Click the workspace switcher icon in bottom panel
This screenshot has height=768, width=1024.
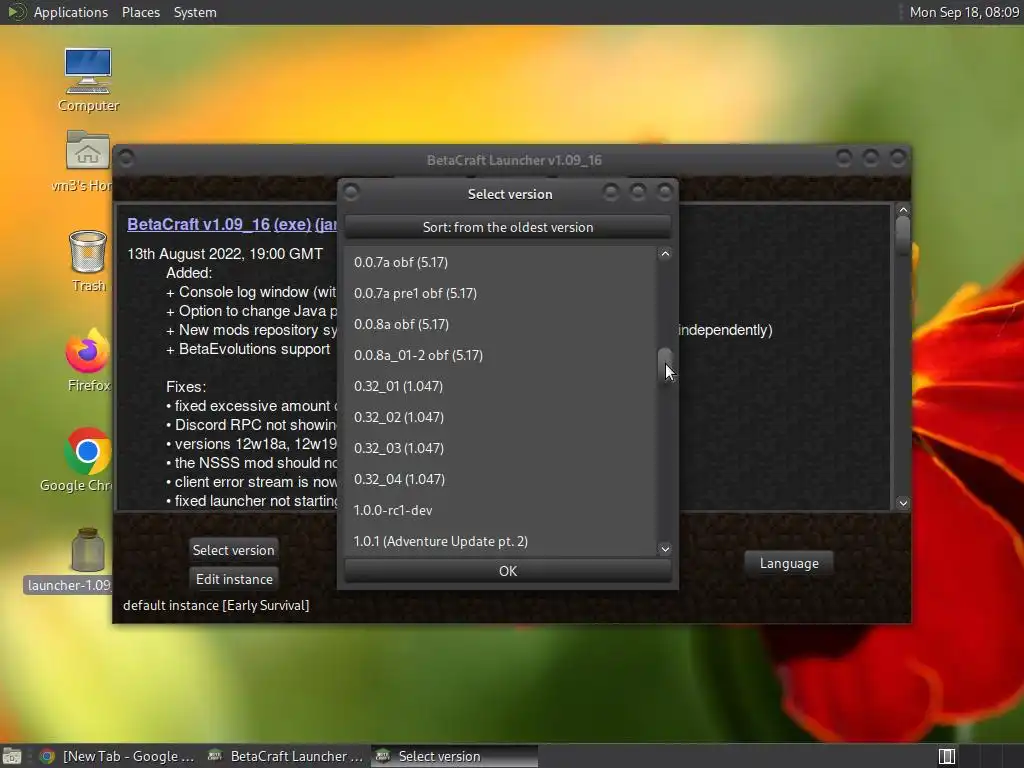(x=947, y=756)
